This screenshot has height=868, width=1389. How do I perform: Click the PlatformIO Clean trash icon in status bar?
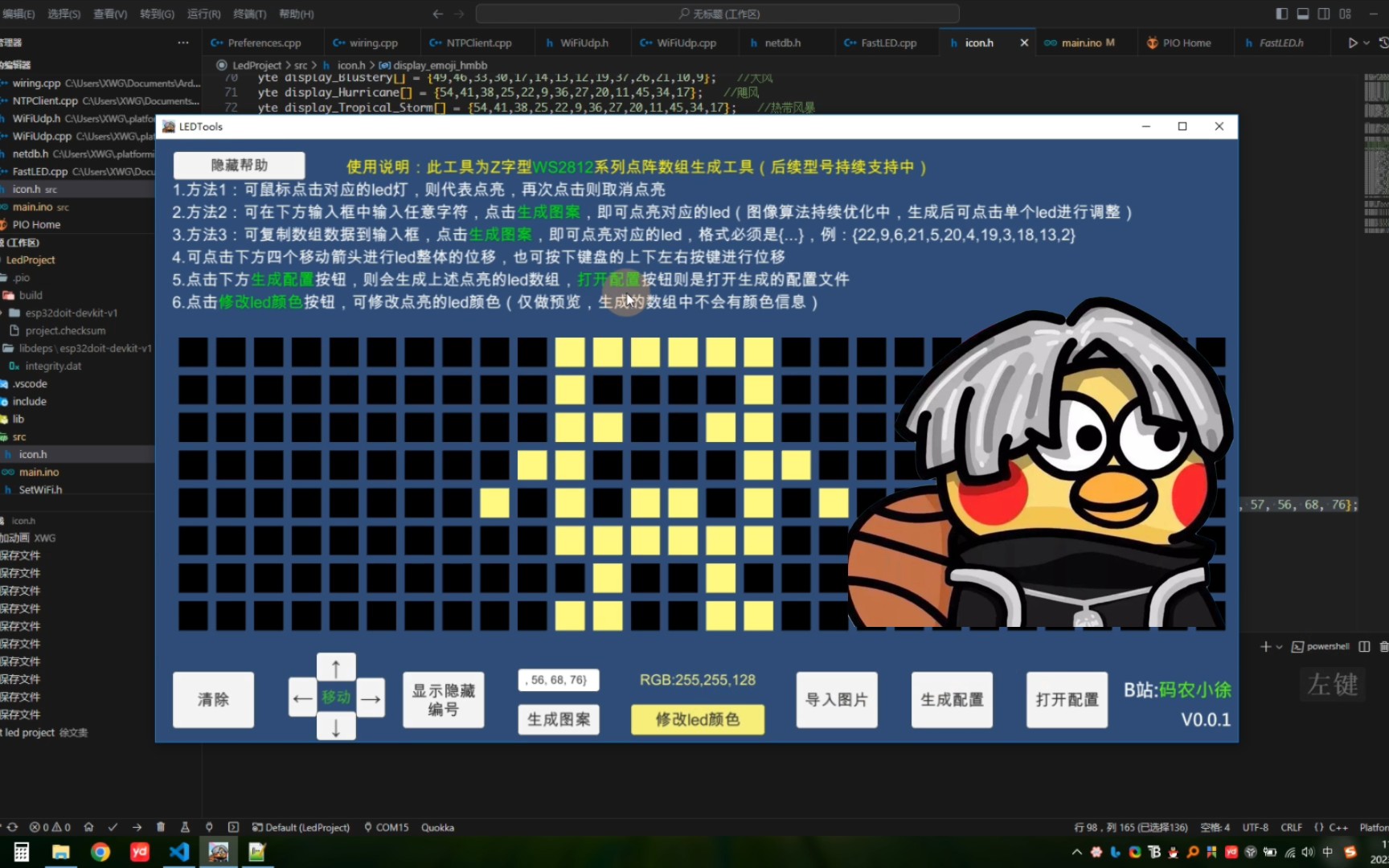tap(161, 827)
